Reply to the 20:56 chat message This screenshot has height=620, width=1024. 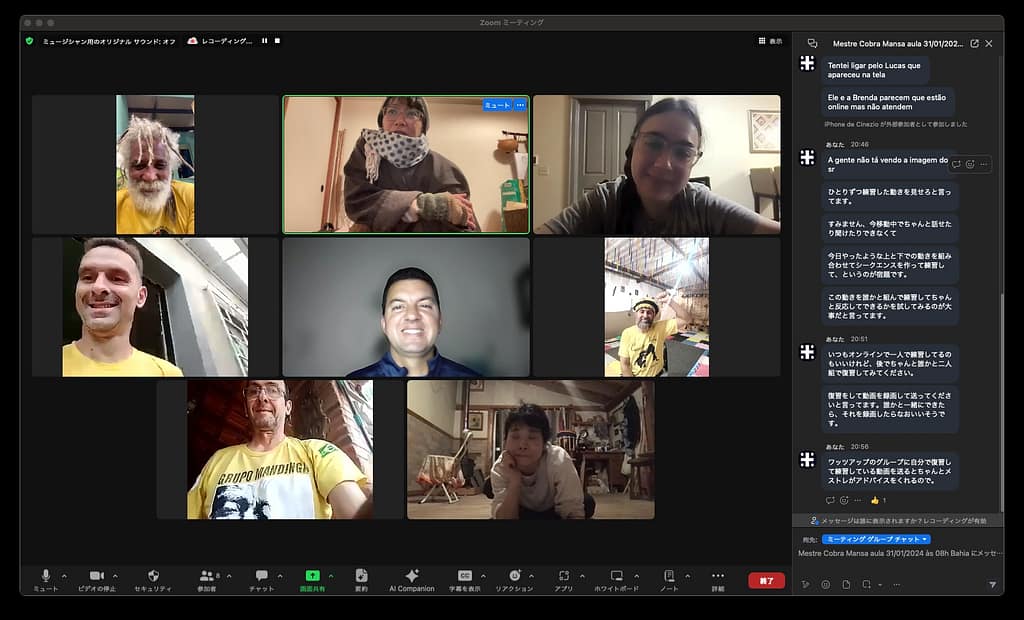click(830, 500)
